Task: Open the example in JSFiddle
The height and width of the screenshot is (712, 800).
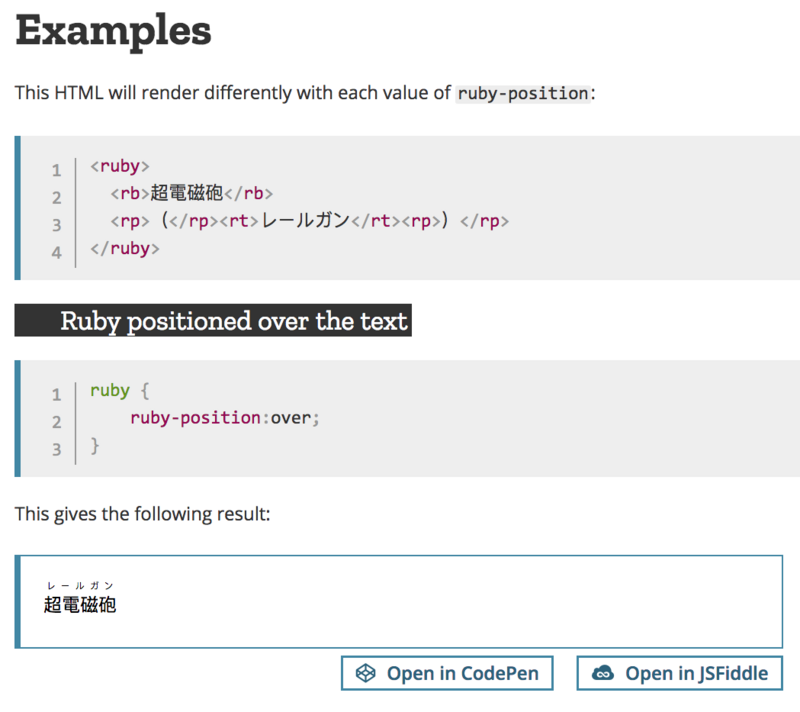Action: [680, 673]
